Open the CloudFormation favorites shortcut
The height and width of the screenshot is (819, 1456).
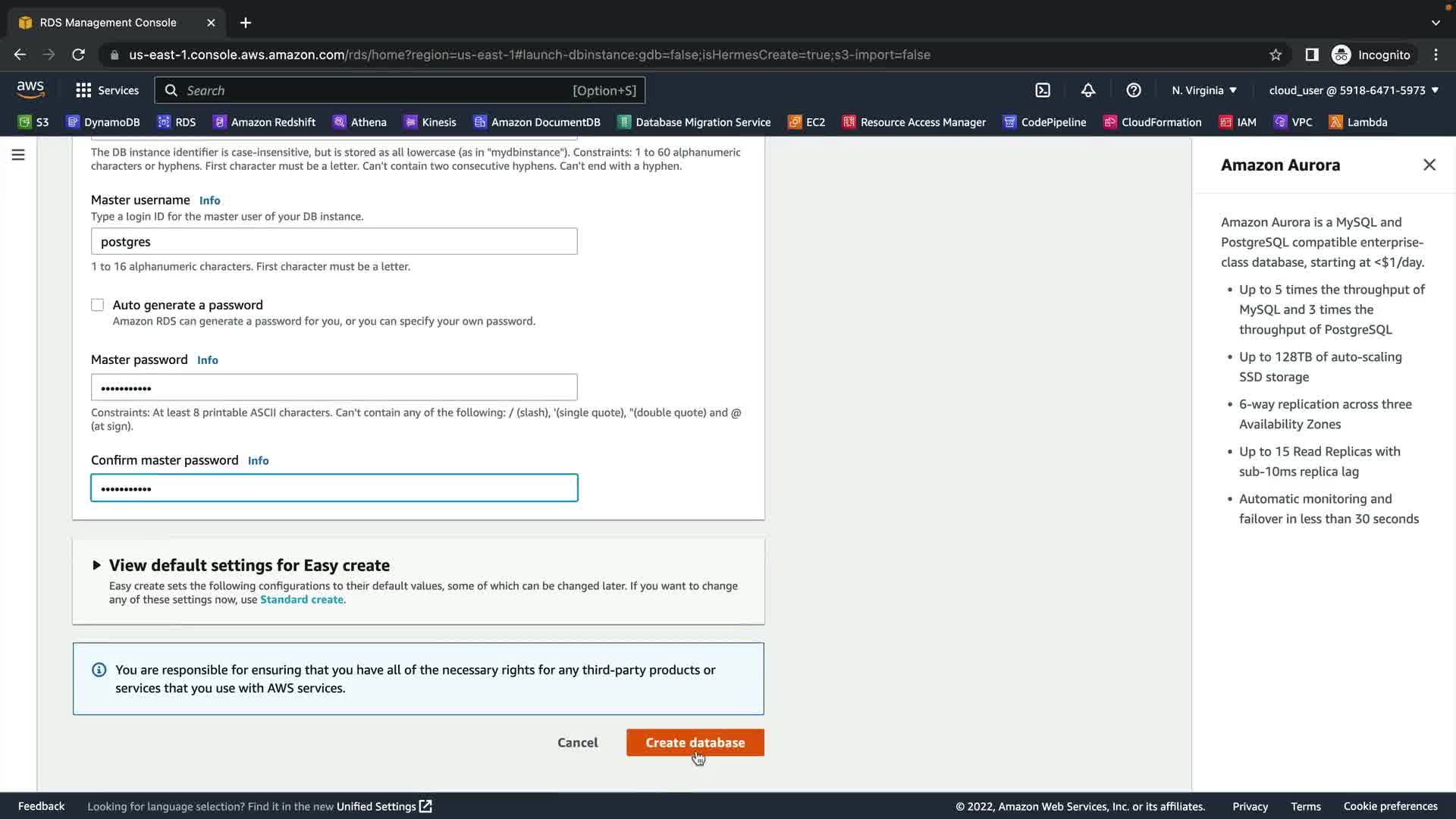[x=1153, y=122]
